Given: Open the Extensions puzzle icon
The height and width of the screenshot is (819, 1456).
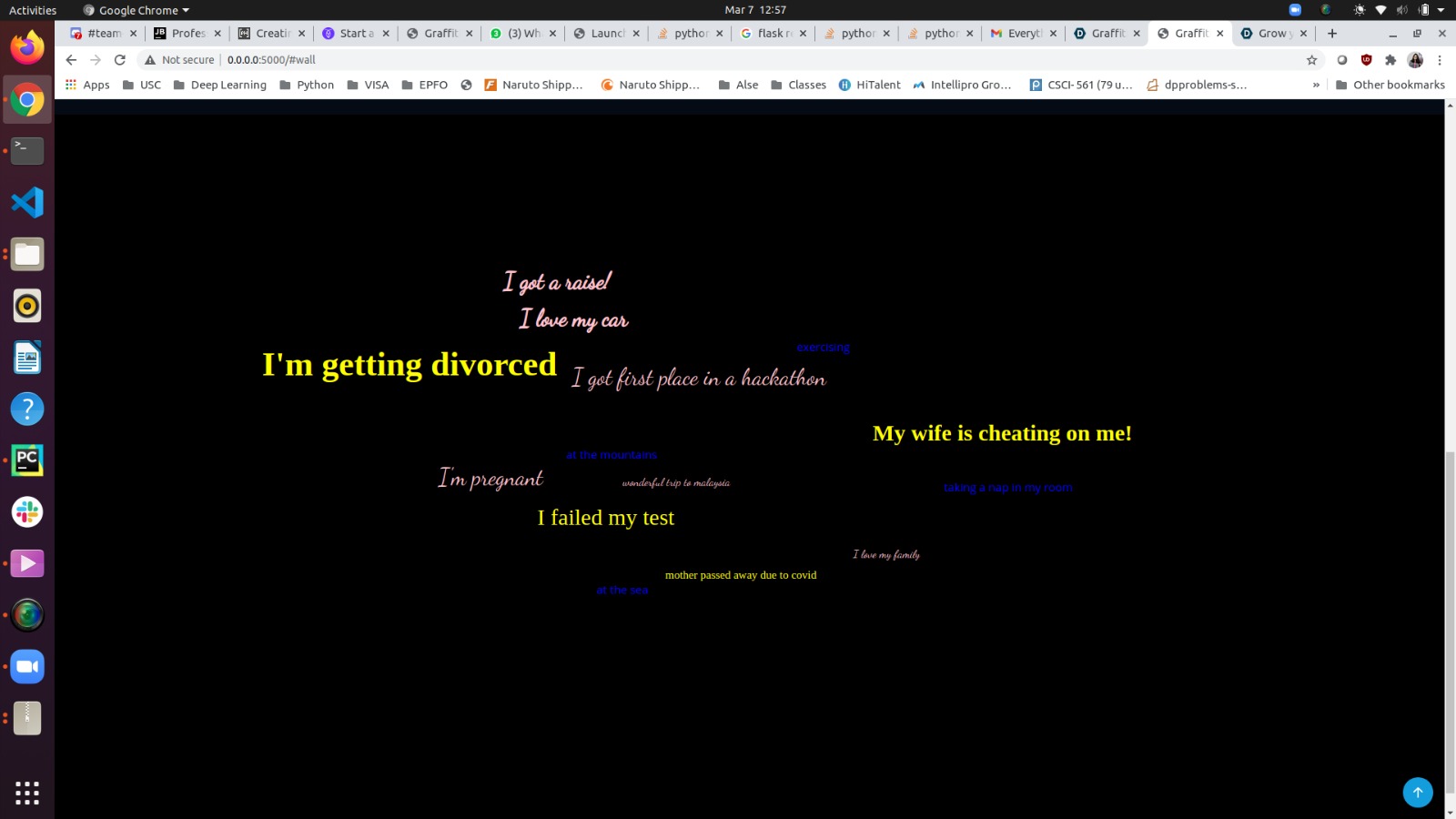Looking at the screenshot, I should (x=1390, y=60).
